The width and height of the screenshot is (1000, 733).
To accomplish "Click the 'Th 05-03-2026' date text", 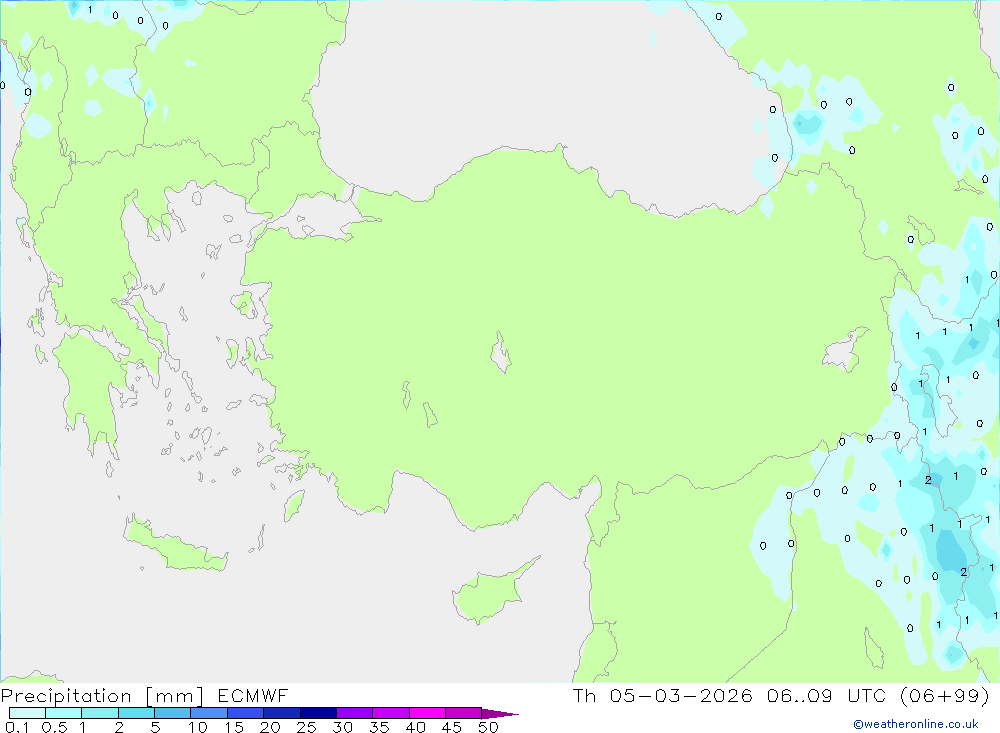I will (x=663, y=696).
